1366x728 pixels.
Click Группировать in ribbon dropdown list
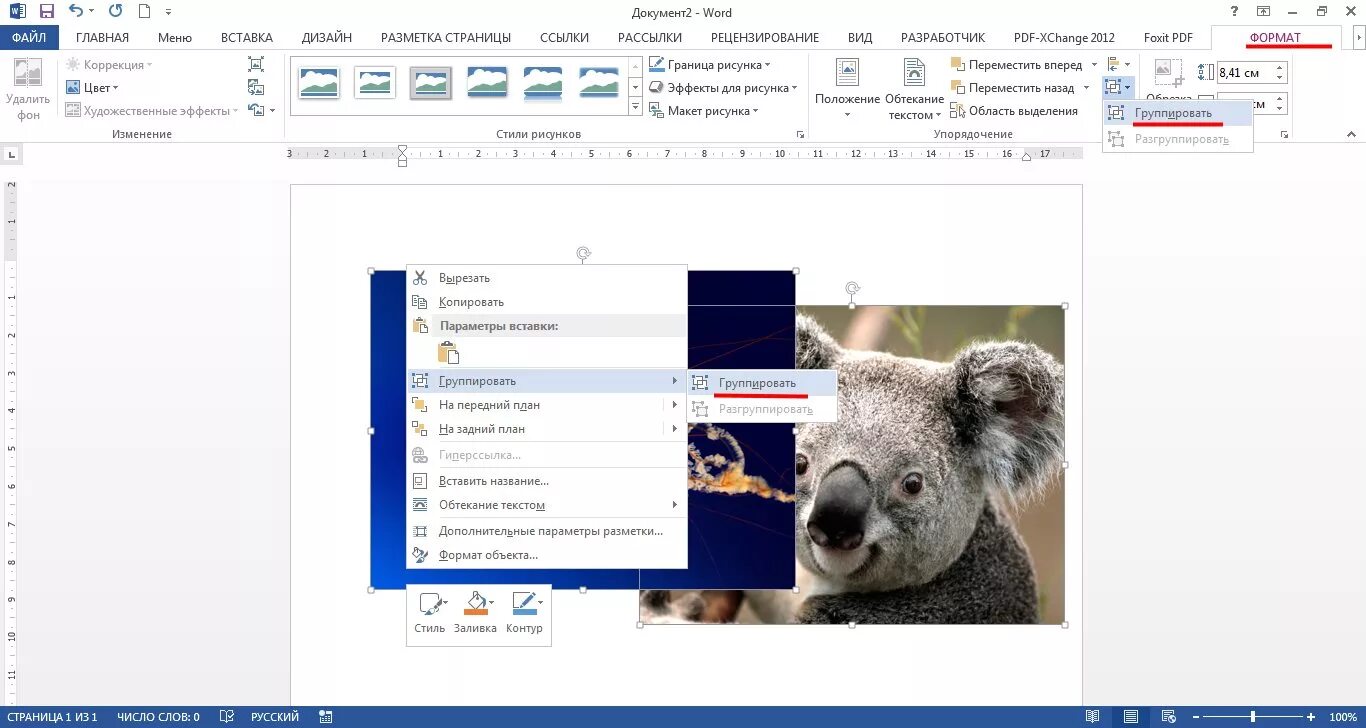pyautogui.click(x=1177, y=113)
